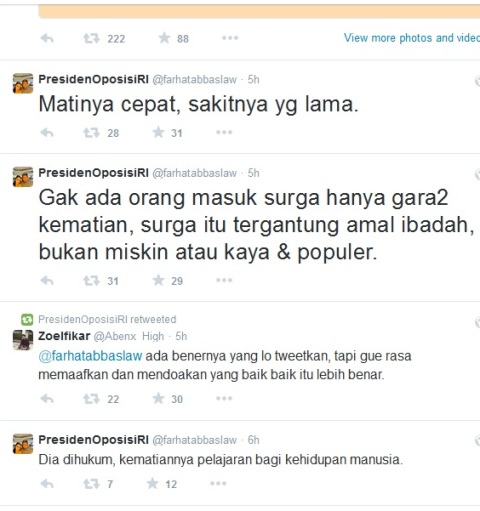Screen dimensions: 480x511
Task: Open Zoelfikar's profile avatar
Action: [23, 340]
